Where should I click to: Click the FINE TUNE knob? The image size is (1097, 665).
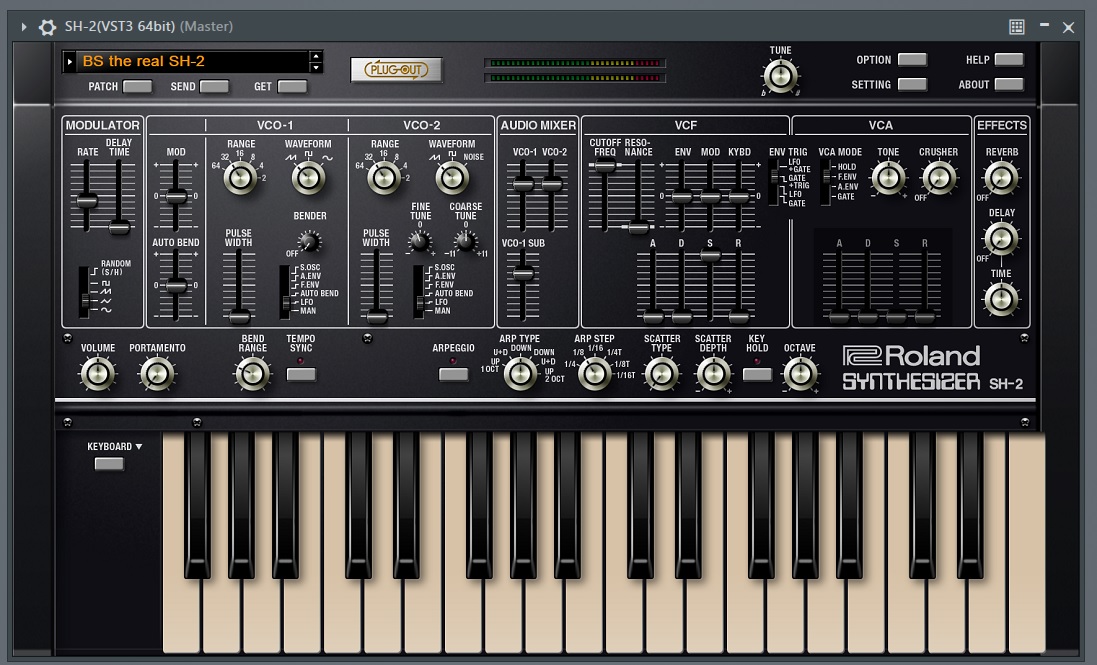[419, 242]
